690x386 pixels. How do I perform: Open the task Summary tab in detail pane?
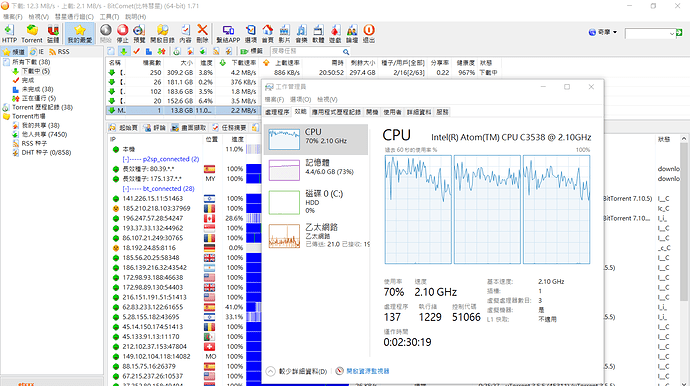tap(229, 128)
